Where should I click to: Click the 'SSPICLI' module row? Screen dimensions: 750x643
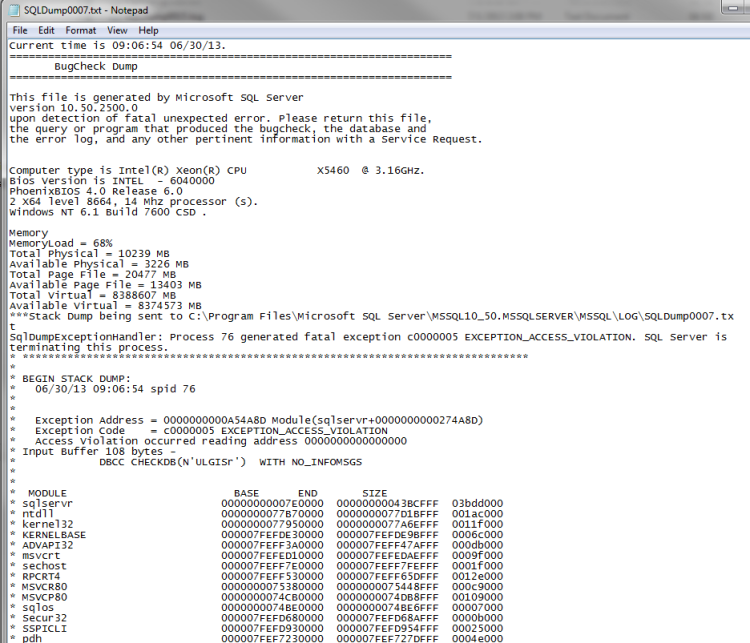click(256, 629)
